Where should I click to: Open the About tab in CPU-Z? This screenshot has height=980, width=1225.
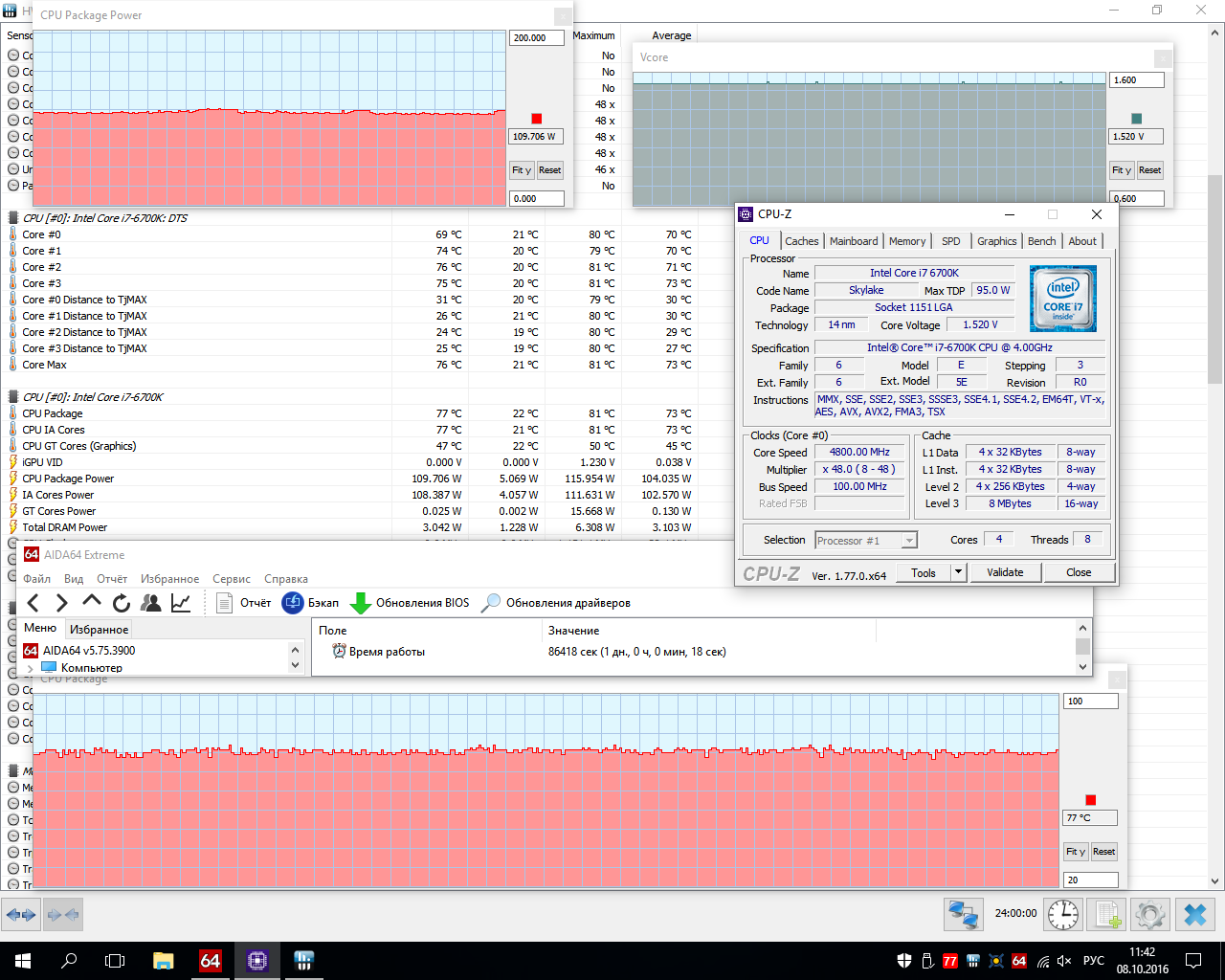1082,241
